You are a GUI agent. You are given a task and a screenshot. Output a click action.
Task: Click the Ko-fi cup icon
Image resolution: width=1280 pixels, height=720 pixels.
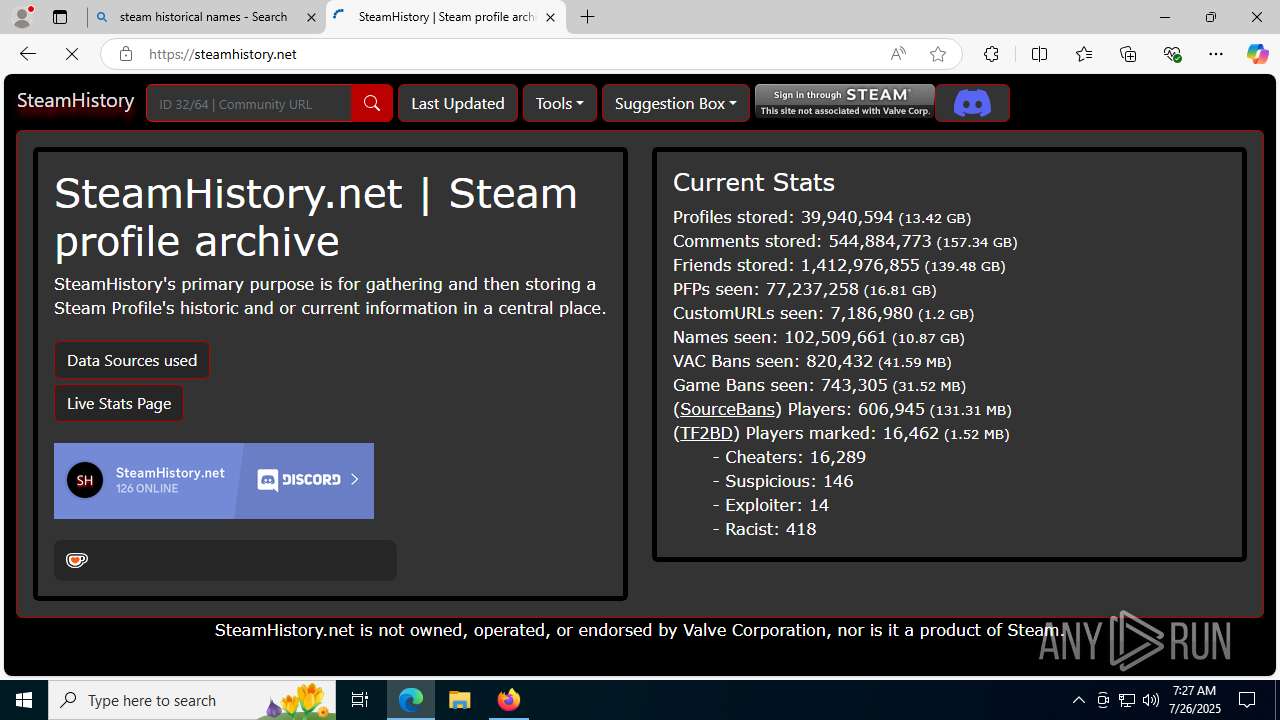point(77,560)
